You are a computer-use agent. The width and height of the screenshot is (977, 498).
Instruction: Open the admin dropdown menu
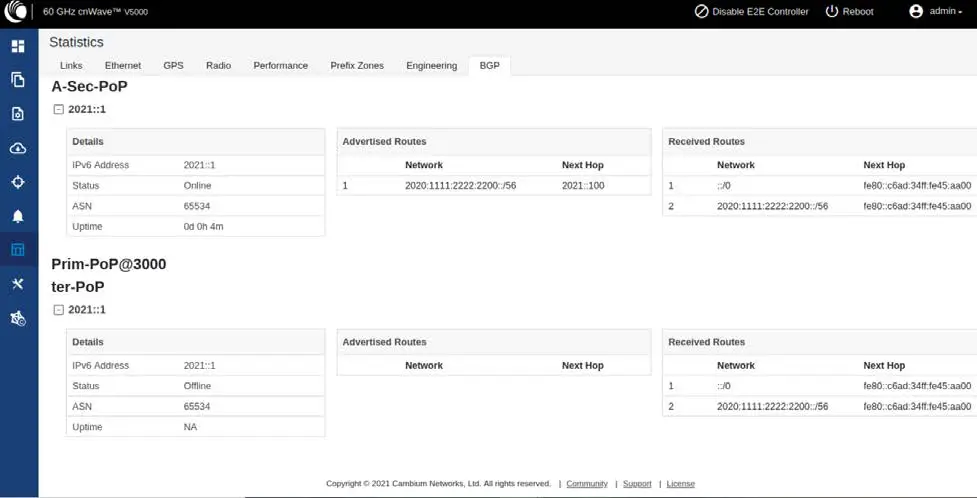click(946, 11)
